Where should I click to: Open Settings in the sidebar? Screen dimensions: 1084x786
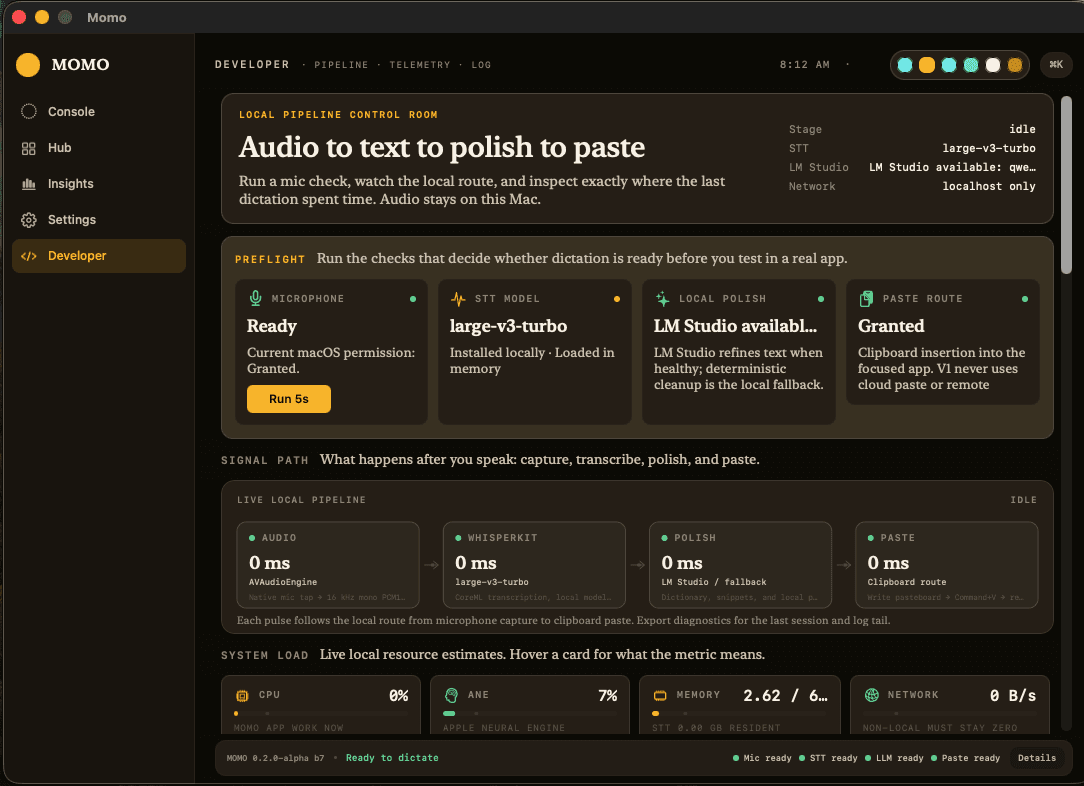pos(99,219)
